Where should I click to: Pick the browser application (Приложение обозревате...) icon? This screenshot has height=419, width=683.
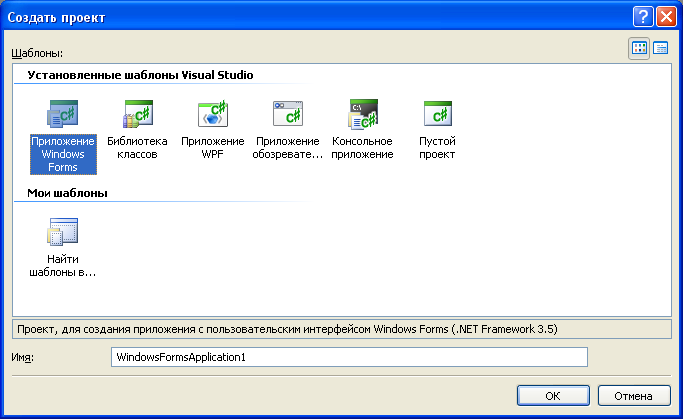287,114
